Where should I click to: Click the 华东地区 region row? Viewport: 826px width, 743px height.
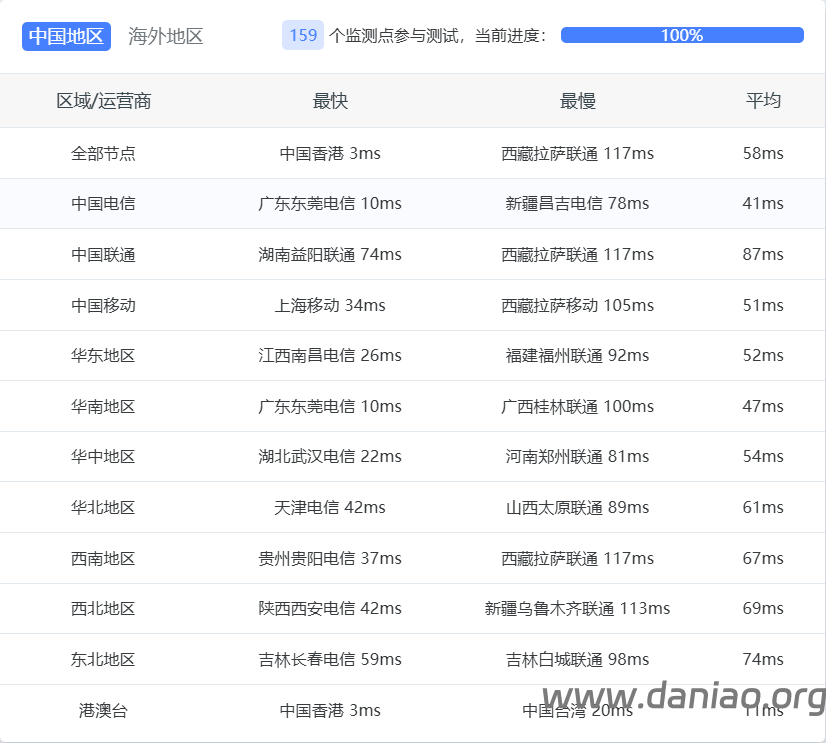coord(104,356)
